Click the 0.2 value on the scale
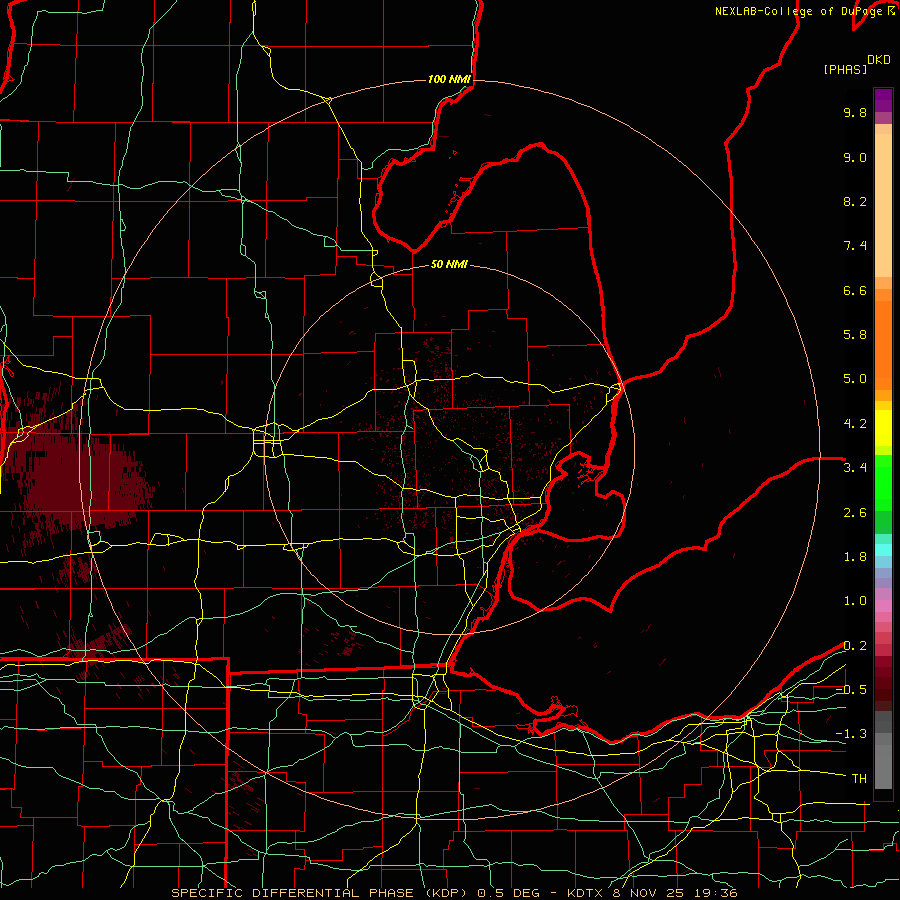Image resolution: width=900 pixels, height=900 pixels. (x=855, y=646)
